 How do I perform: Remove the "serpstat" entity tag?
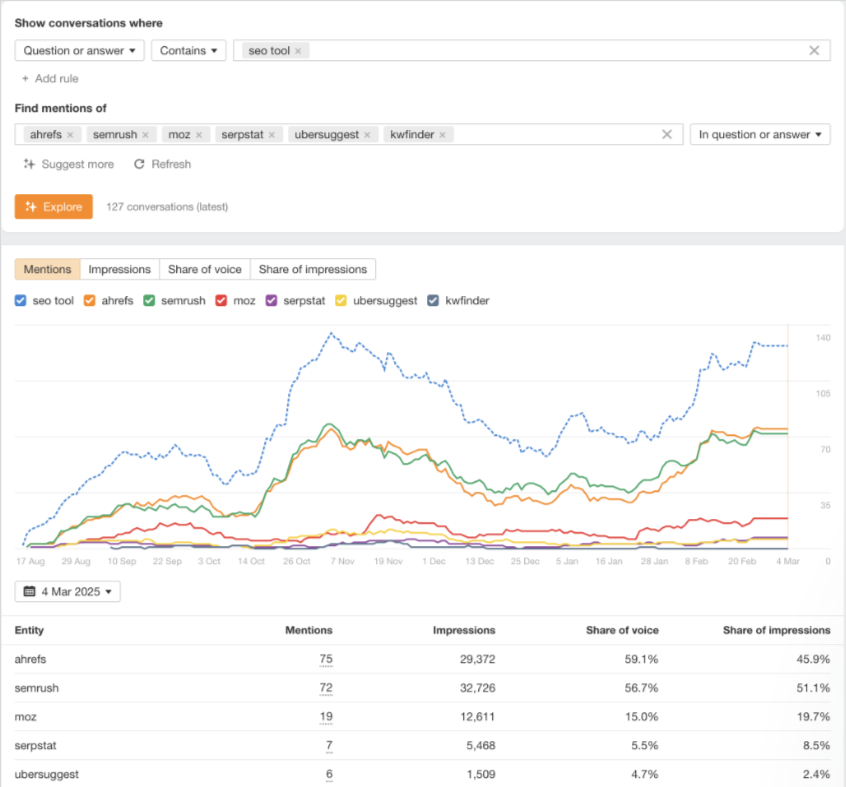click(x=273, y=134)
